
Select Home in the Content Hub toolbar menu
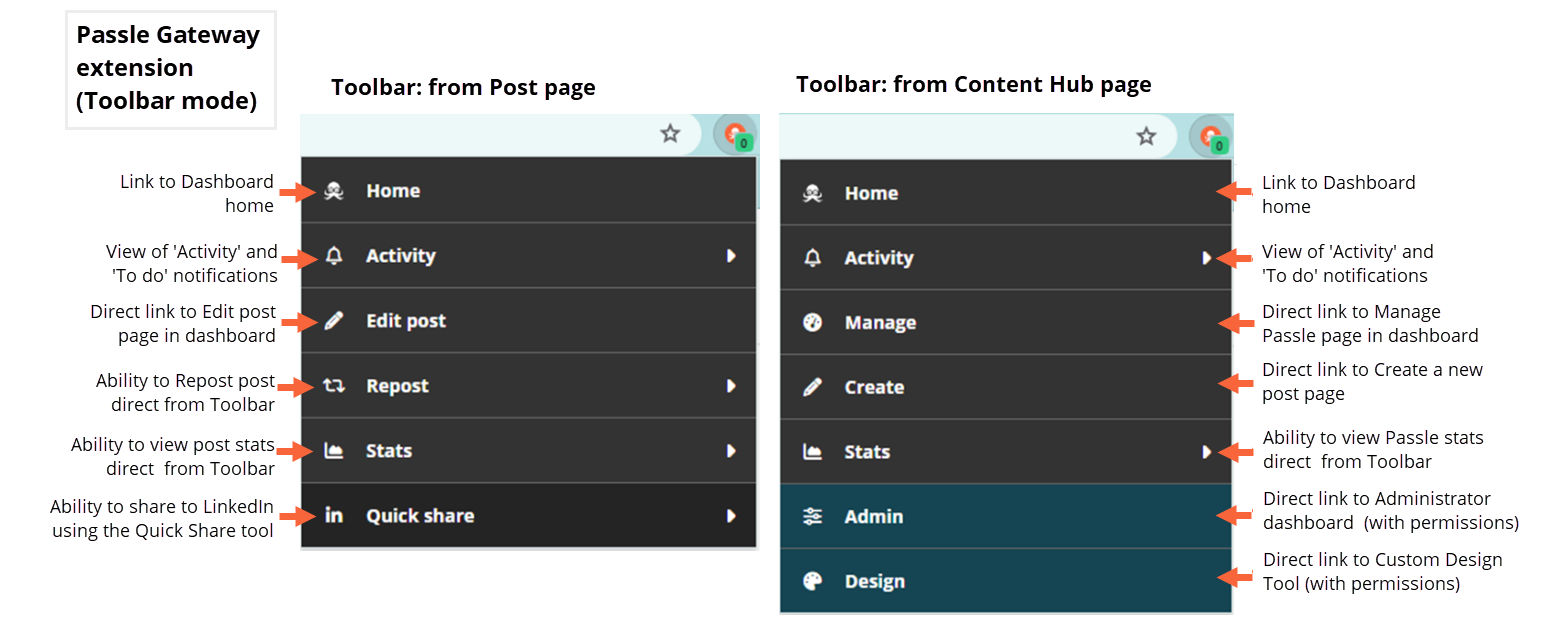click(x=1006, y=193)
